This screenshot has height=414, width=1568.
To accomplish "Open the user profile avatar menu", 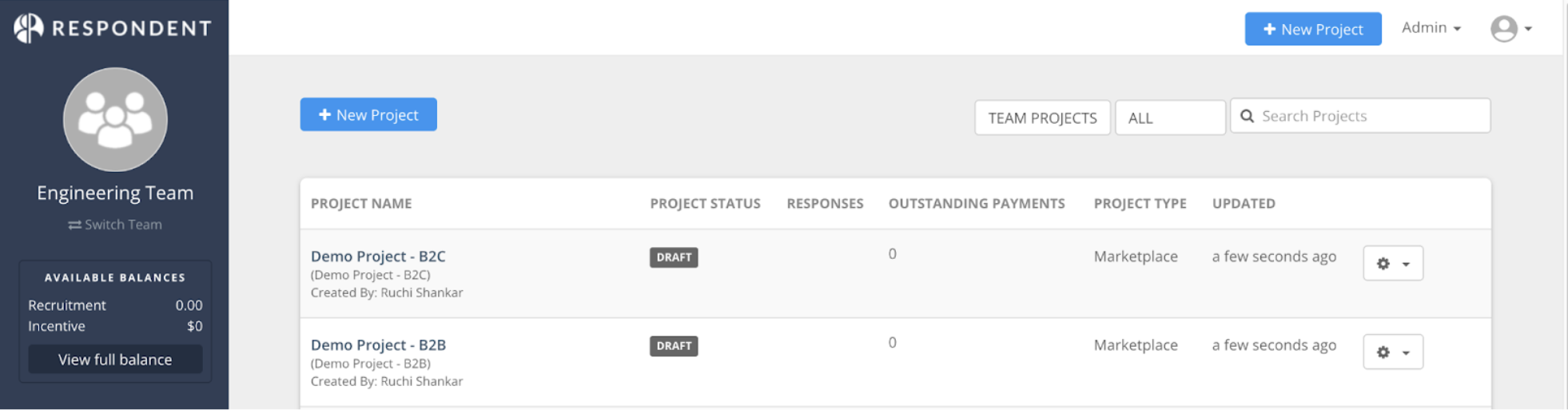I will 1510,29.
